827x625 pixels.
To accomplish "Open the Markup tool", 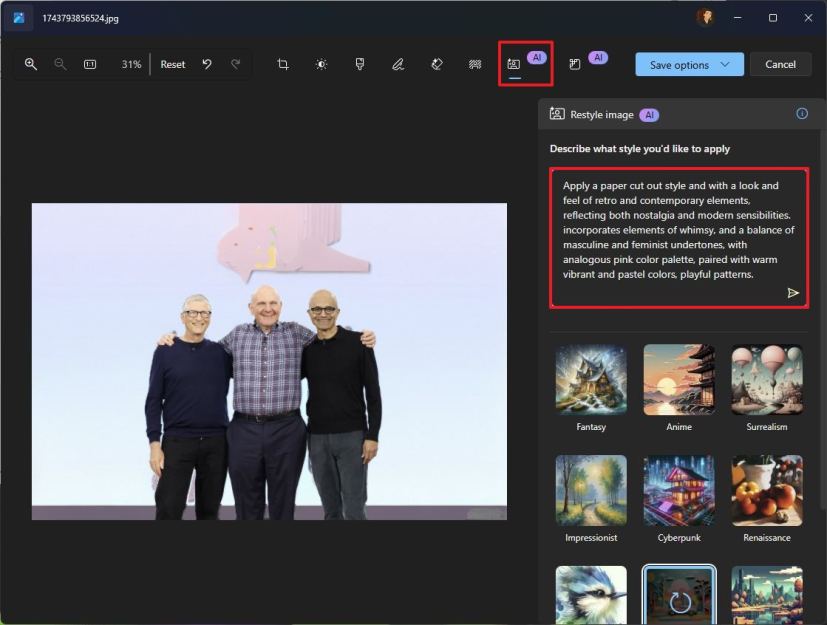I will (x=398, y=63).
